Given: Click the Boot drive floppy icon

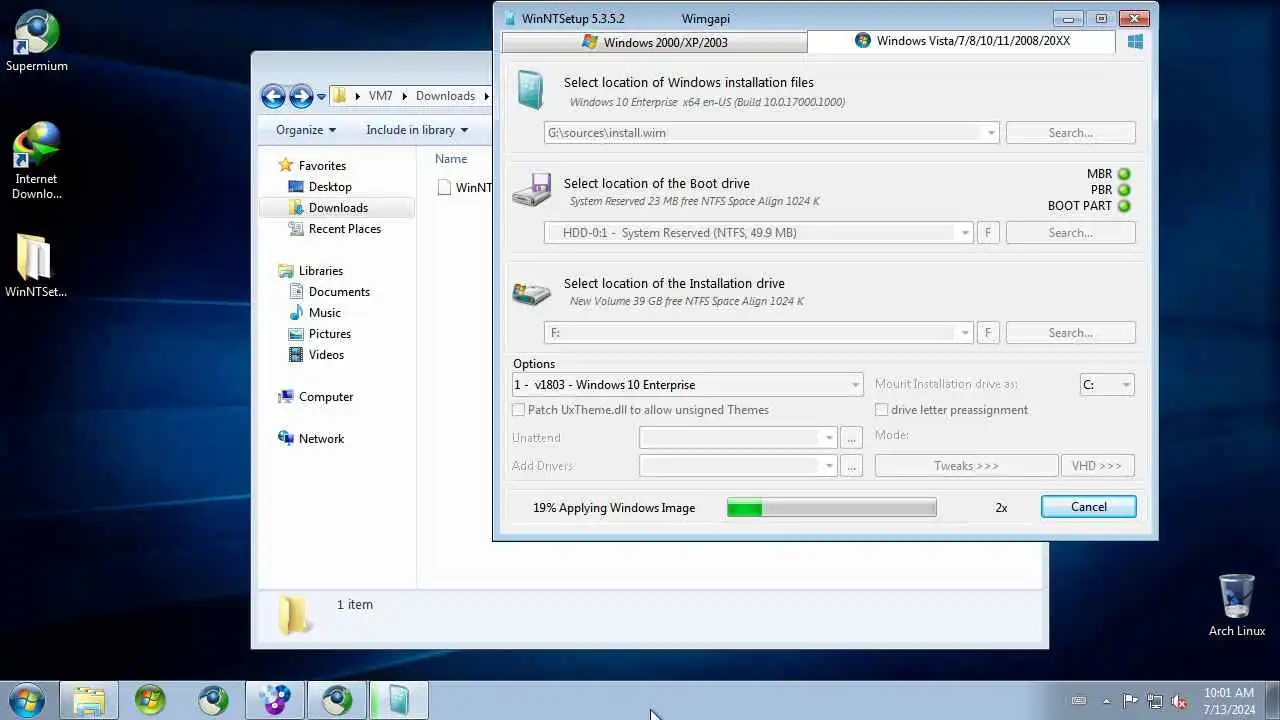Looking at the screenshot, I should [x=532, y=190].
